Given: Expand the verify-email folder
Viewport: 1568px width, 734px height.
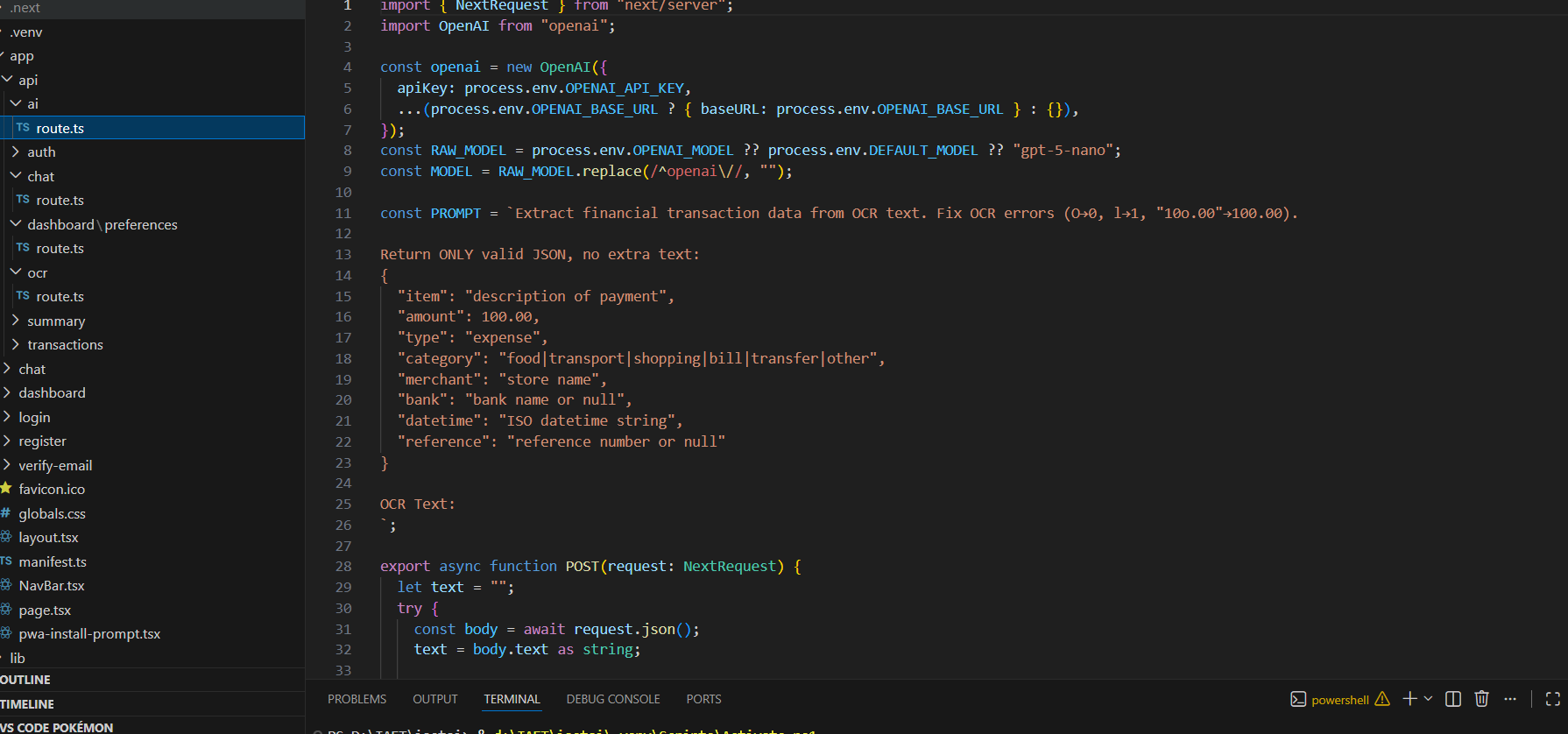Looking at the screenshot, I should tap(7, 465).
